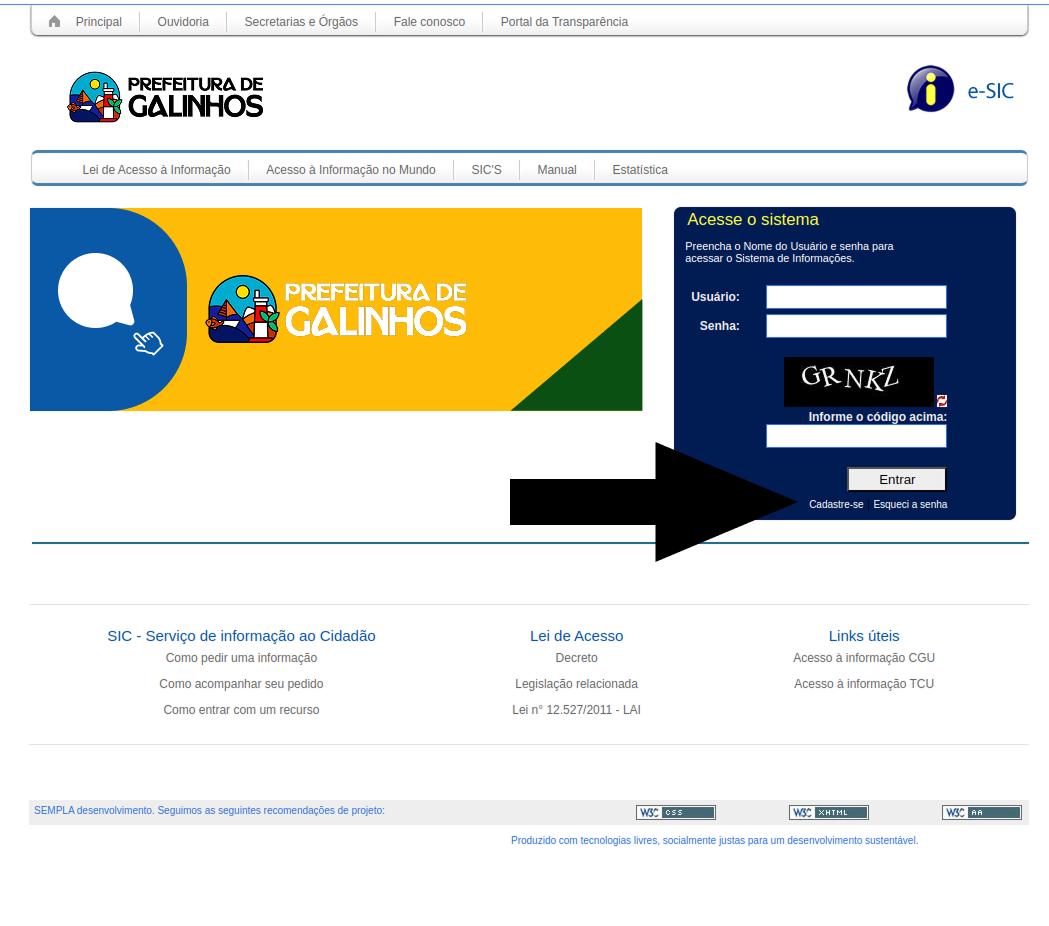Refresh the captcha image code
1049x926 pixels.
click(942, 401)
